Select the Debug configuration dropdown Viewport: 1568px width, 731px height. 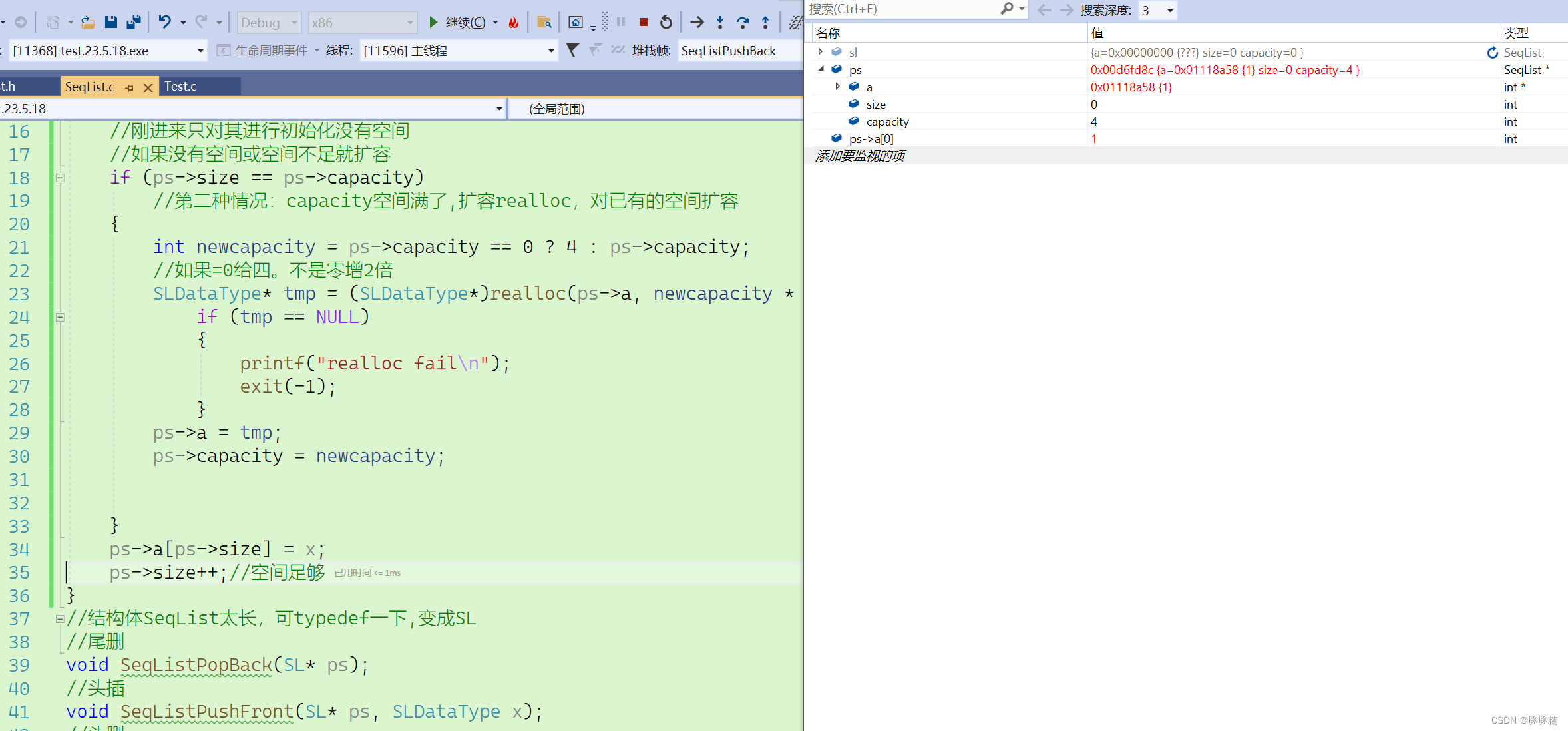266,18
